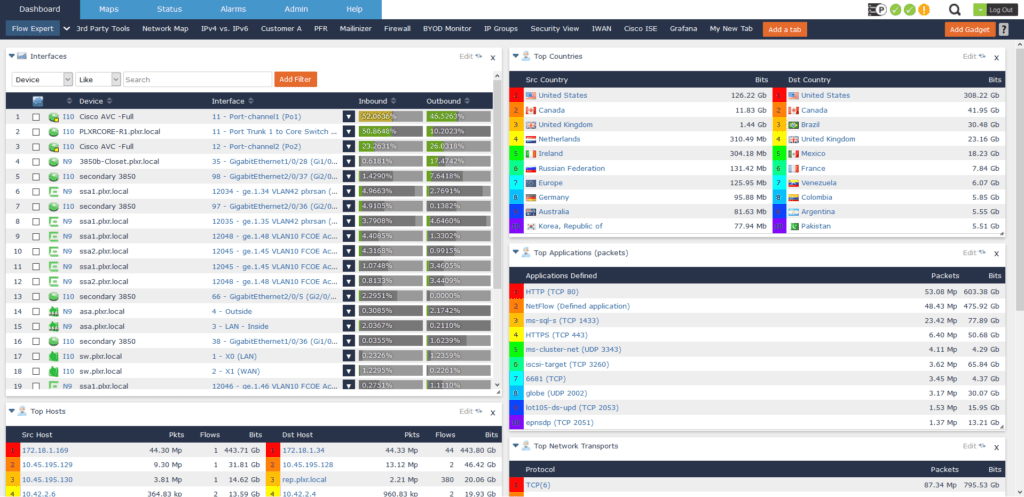Check the row 10 ssa2.plxr.local checkbox
1024x497 pixels.
point(37,251)
